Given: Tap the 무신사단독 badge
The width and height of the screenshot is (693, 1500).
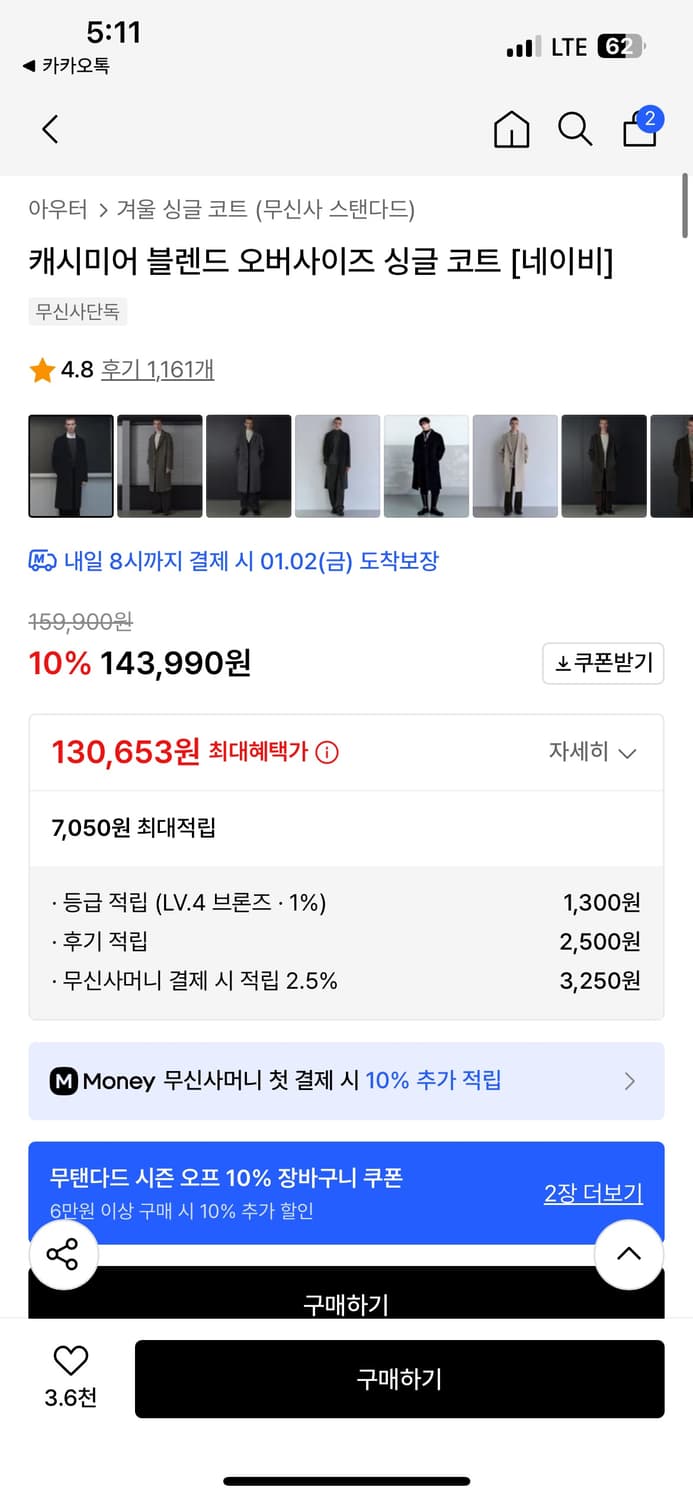Looking at the screenshot, I should (x=78, y=312).
